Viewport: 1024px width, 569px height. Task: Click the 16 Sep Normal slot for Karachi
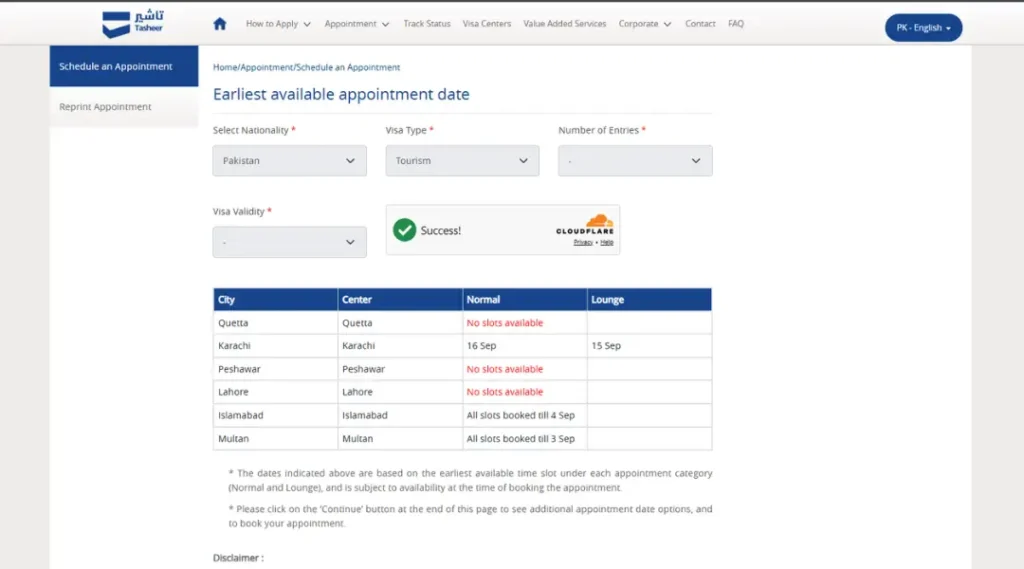(x=481, y=346)
